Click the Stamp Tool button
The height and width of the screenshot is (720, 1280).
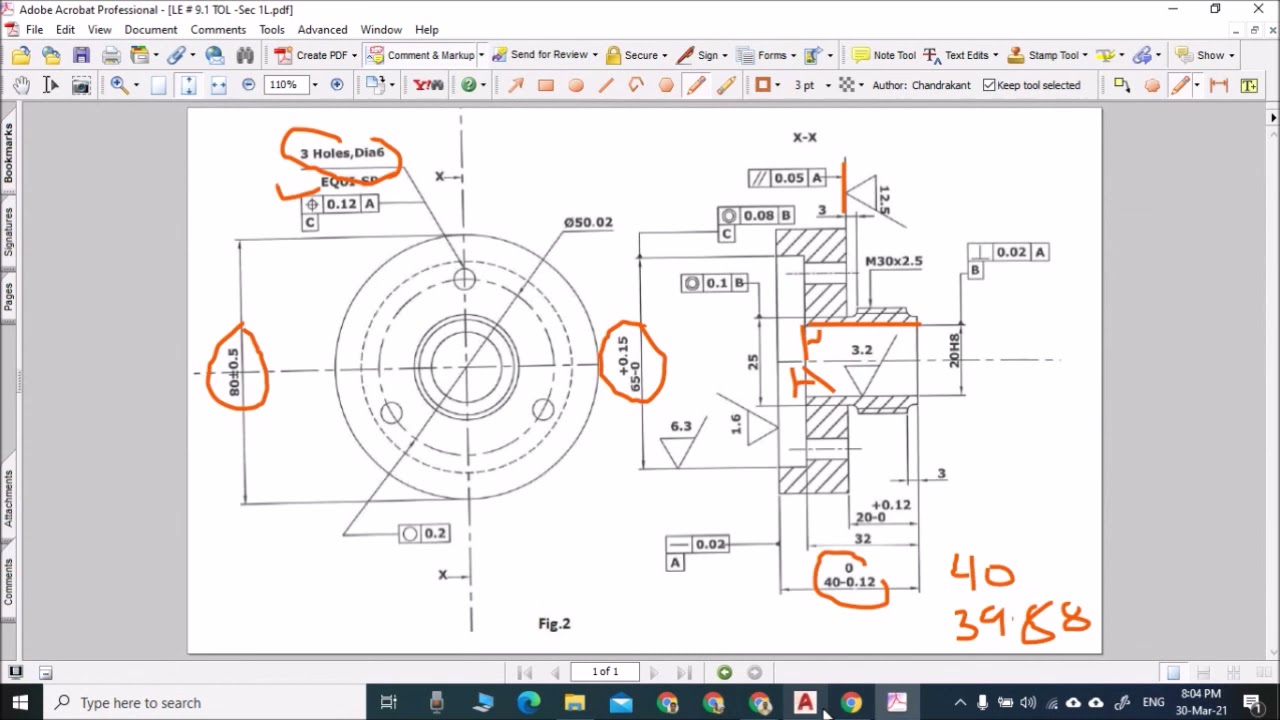coord(1043,55)
